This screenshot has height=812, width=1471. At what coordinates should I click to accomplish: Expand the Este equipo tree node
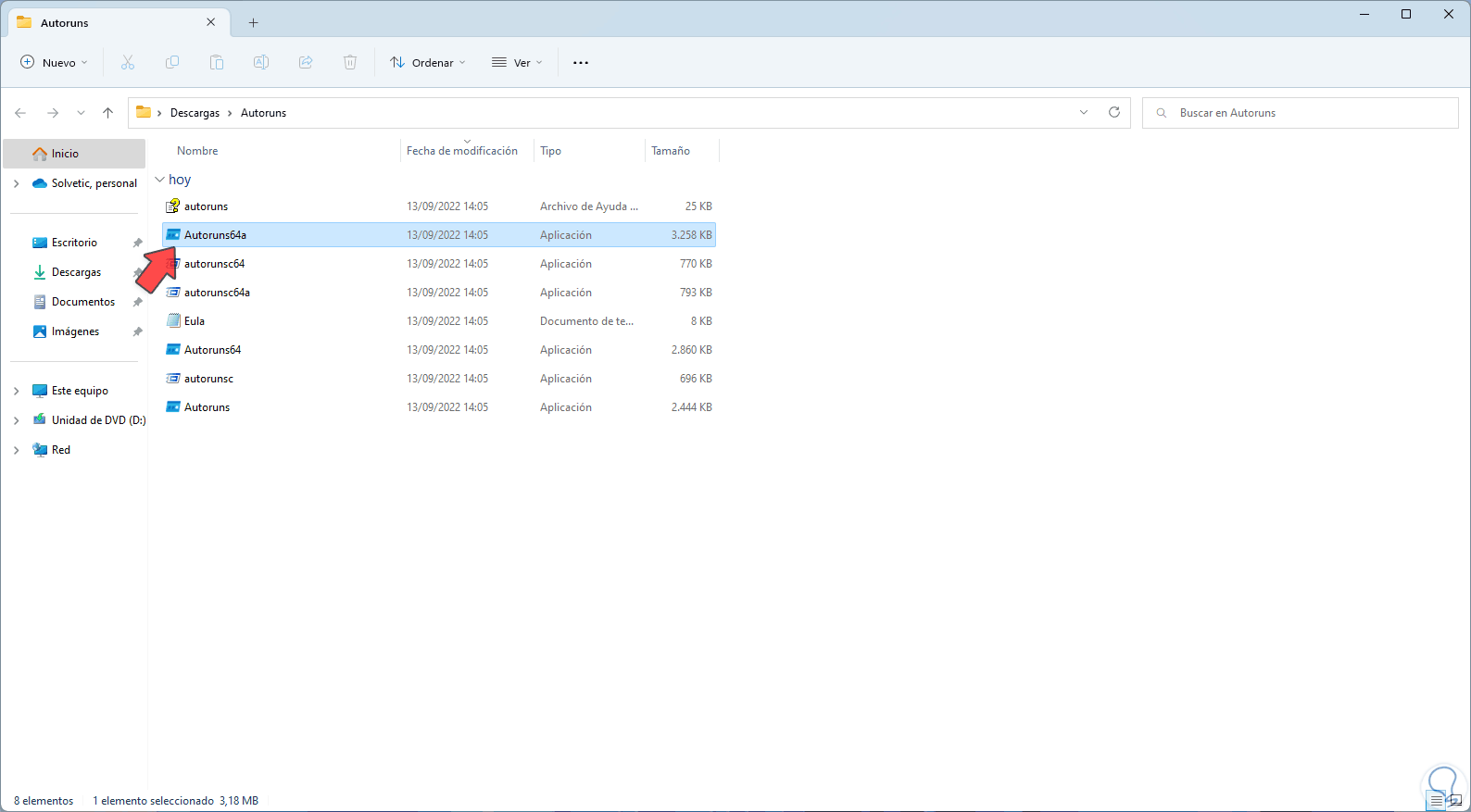coord(16,391)
